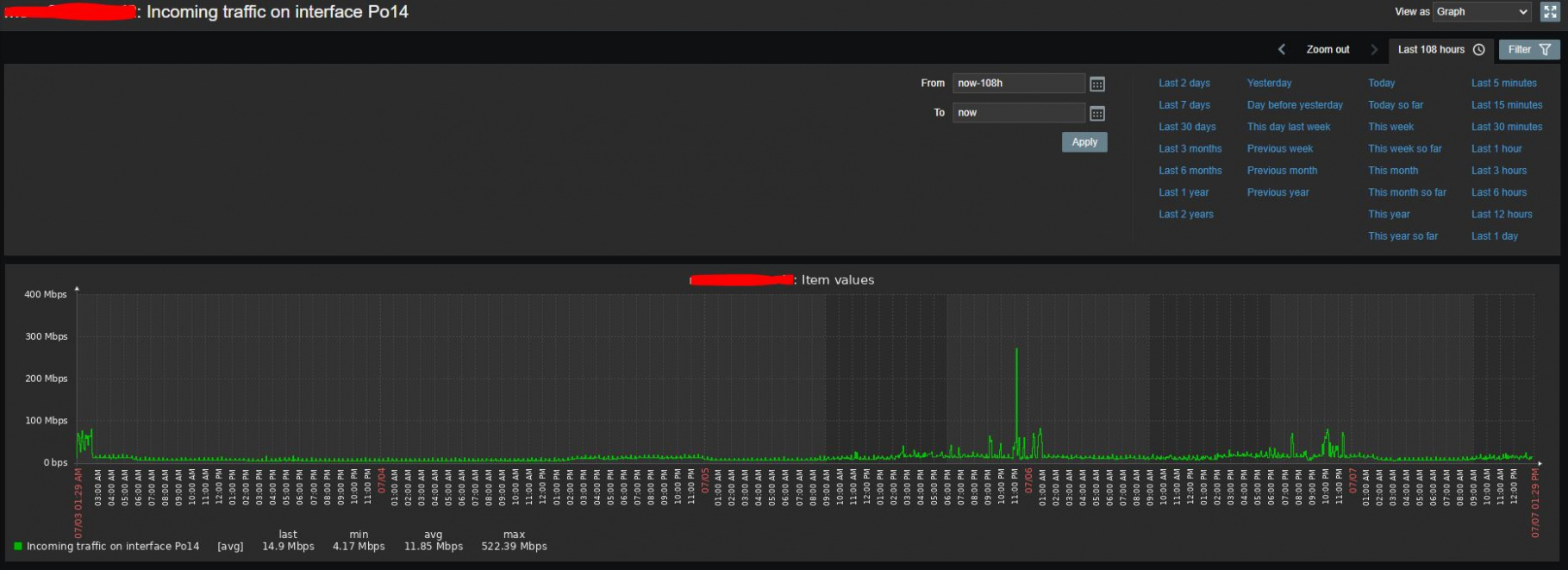Open the View as Graph dropdown
This screenshot has height=570, width=1568.
1481,12
